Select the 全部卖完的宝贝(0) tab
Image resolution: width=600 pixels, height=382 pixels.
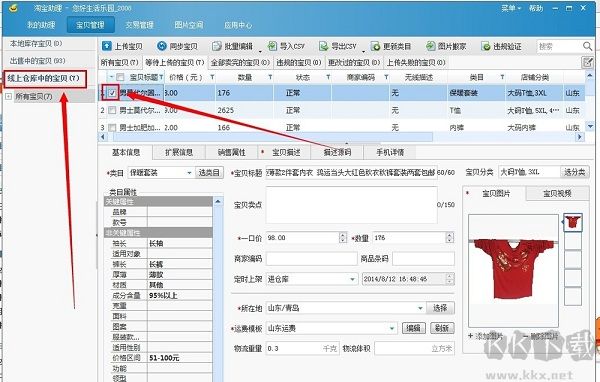tap(240, 62)
